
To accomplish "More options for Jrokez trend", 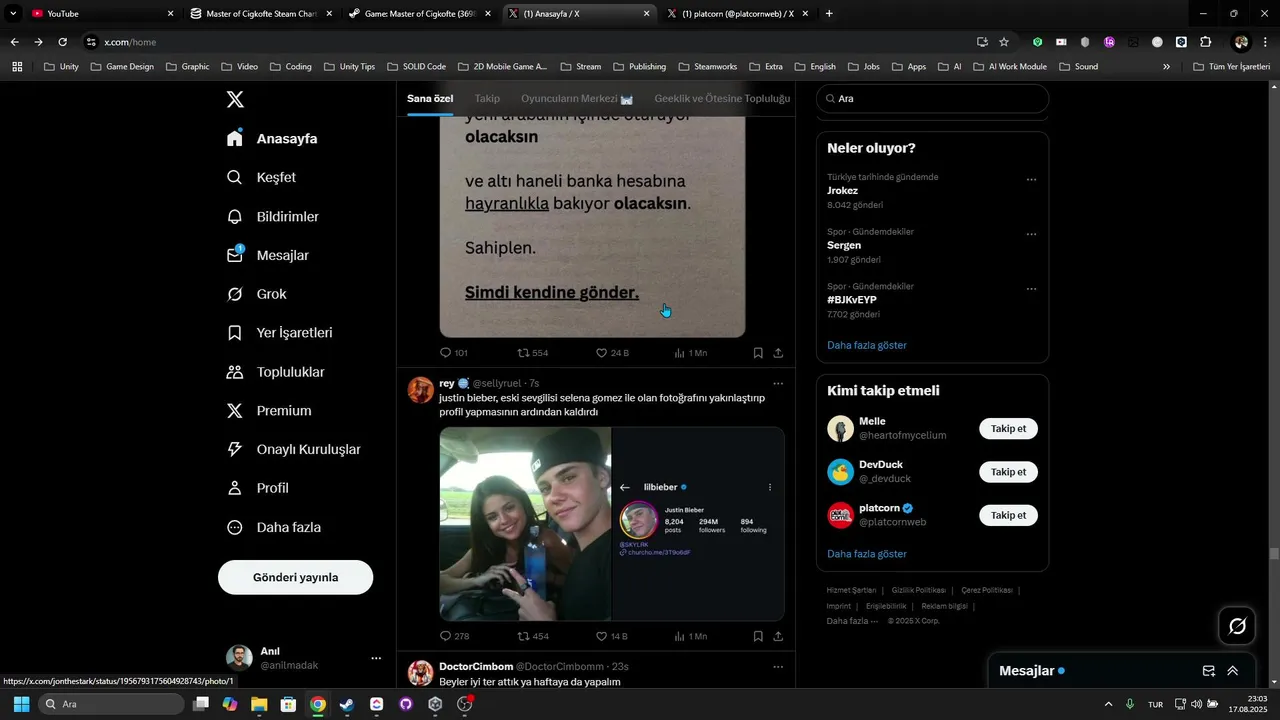I will (x=1031, y=180).
